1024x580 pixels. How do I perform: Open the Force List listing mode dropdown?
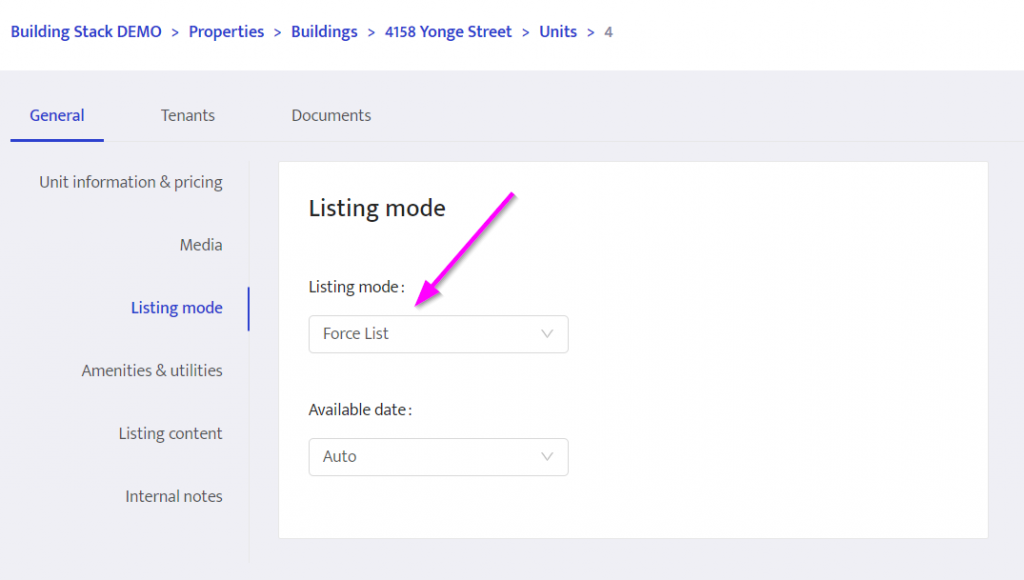coord(438,334)
